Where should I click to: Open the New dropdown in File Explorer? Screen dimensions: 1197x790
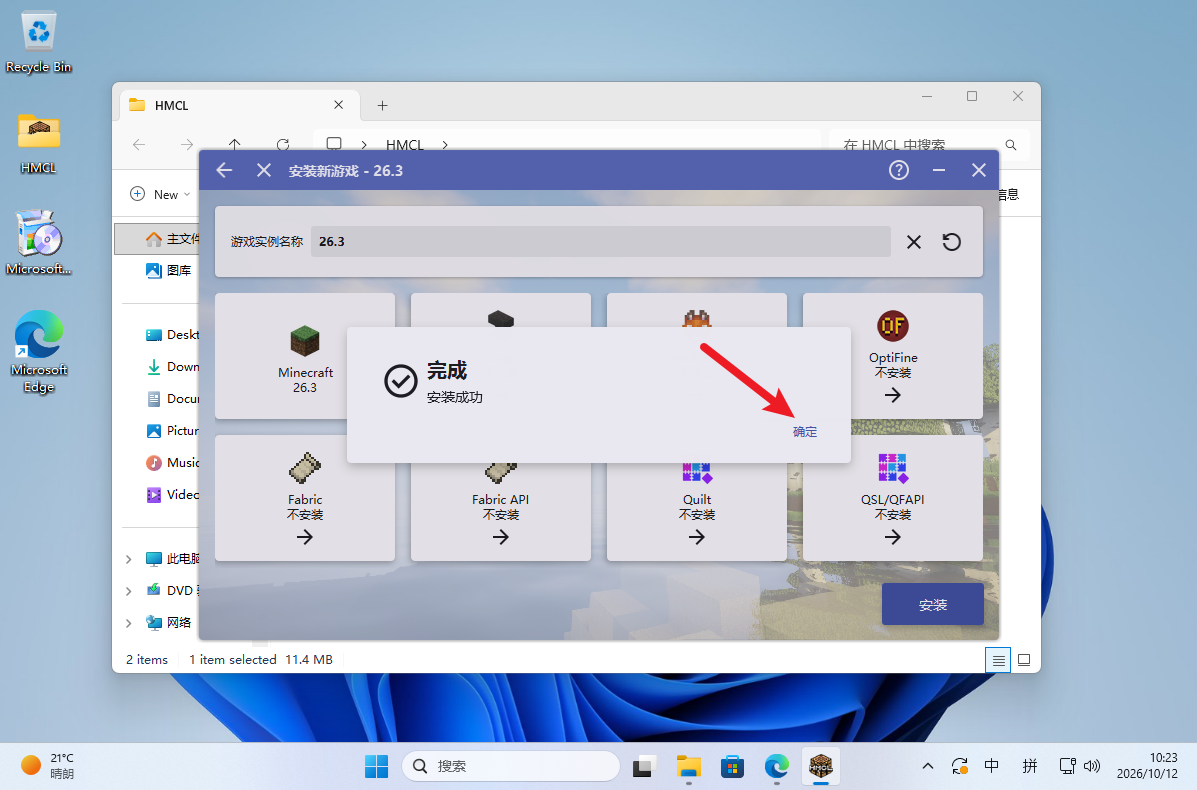160,195
